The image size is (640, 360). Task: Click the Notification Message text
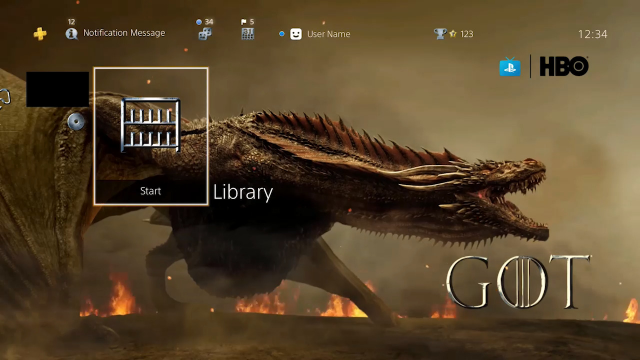124,33
